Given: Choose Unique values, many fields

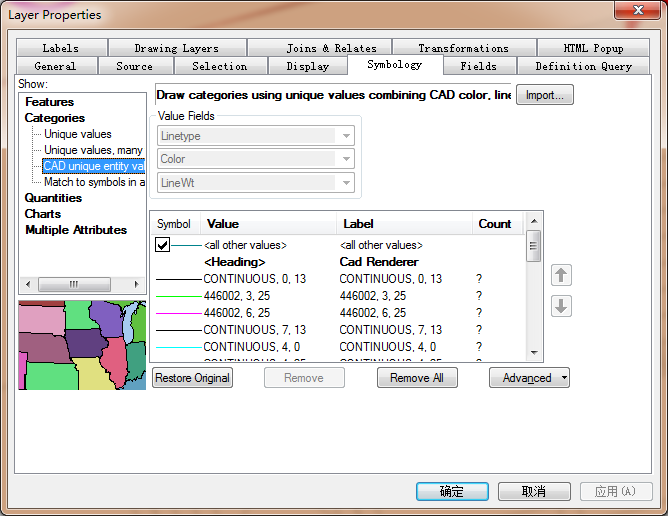Looking at the screenshot, I should (93, 150).
